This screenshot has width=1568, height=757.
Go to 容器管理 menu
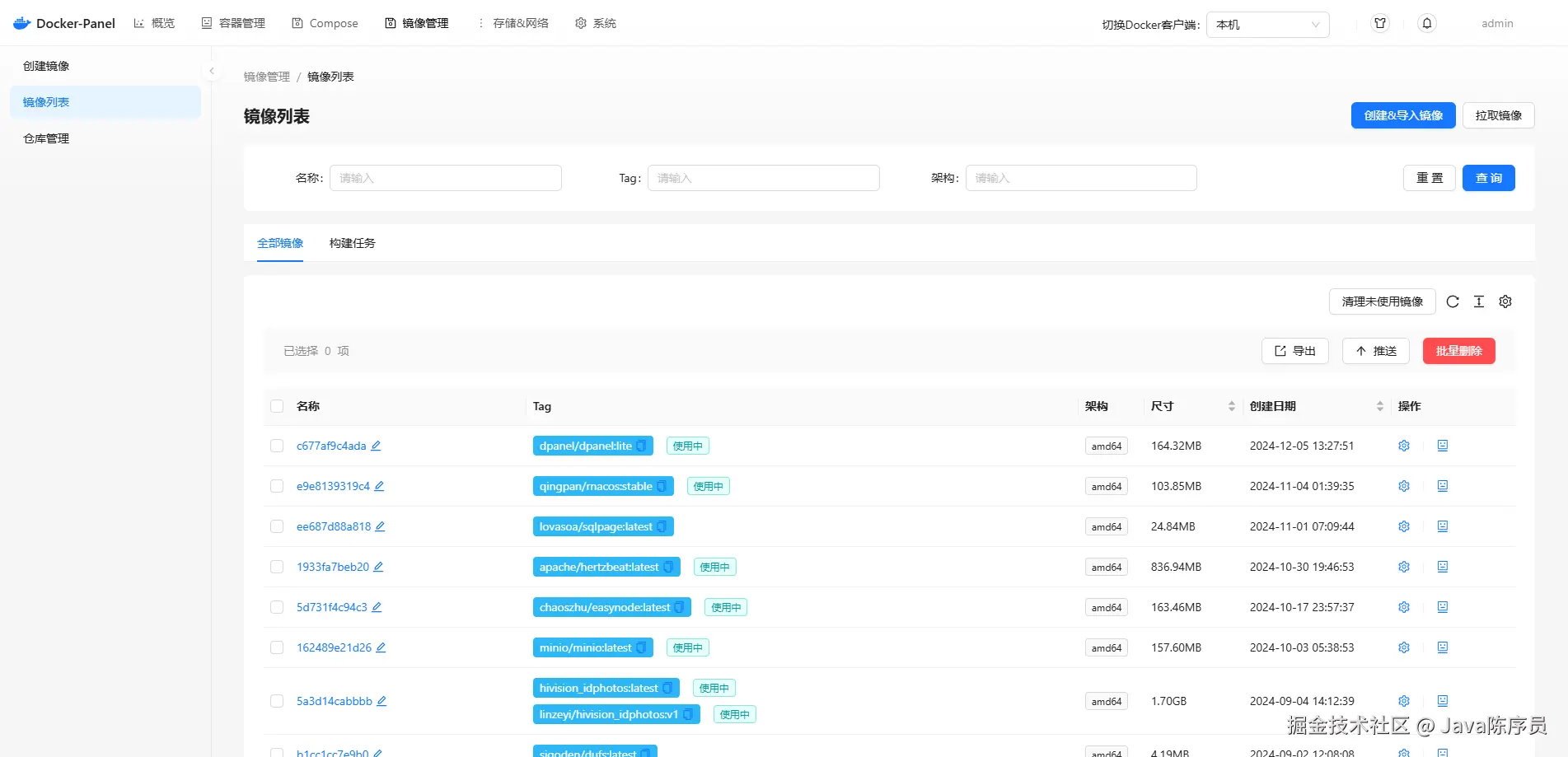tap(233, 23)
